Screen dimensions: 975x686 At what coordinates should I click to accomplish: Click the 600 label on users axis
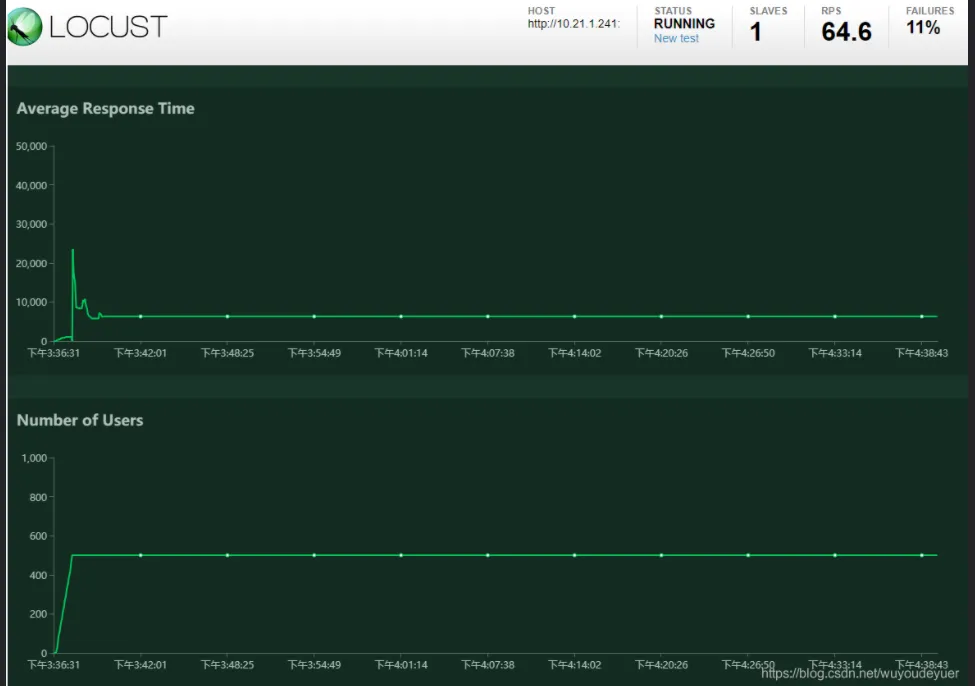(38, 536)
